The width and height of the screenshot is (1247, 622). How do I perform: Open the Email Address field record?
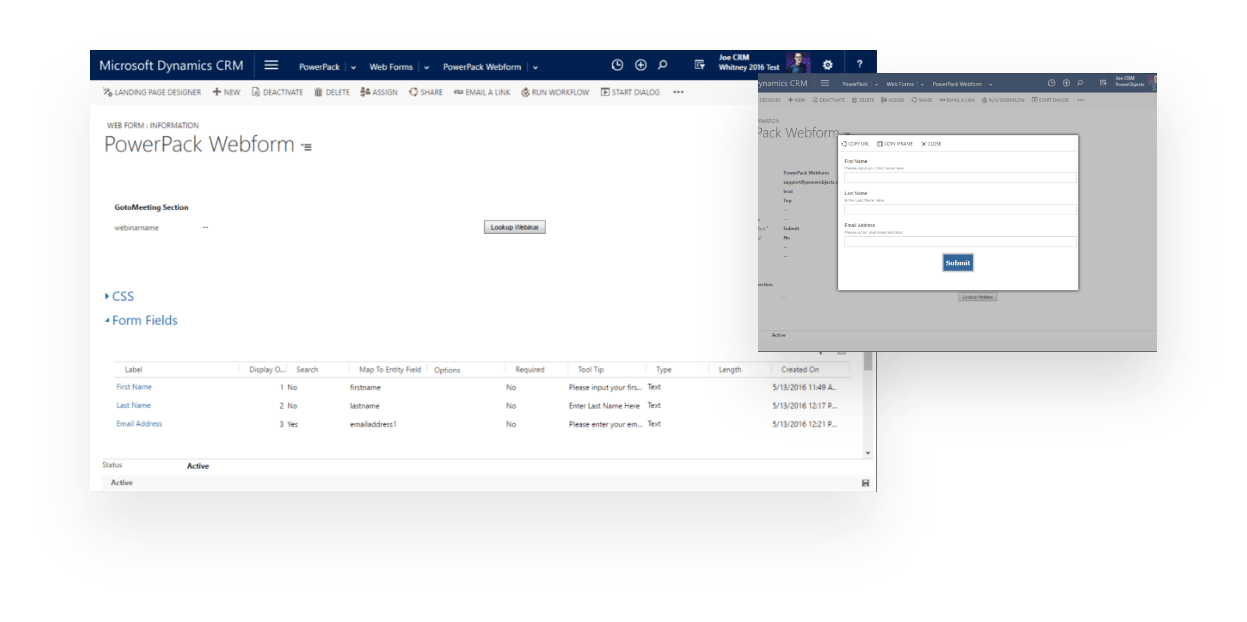coord(139,423)
